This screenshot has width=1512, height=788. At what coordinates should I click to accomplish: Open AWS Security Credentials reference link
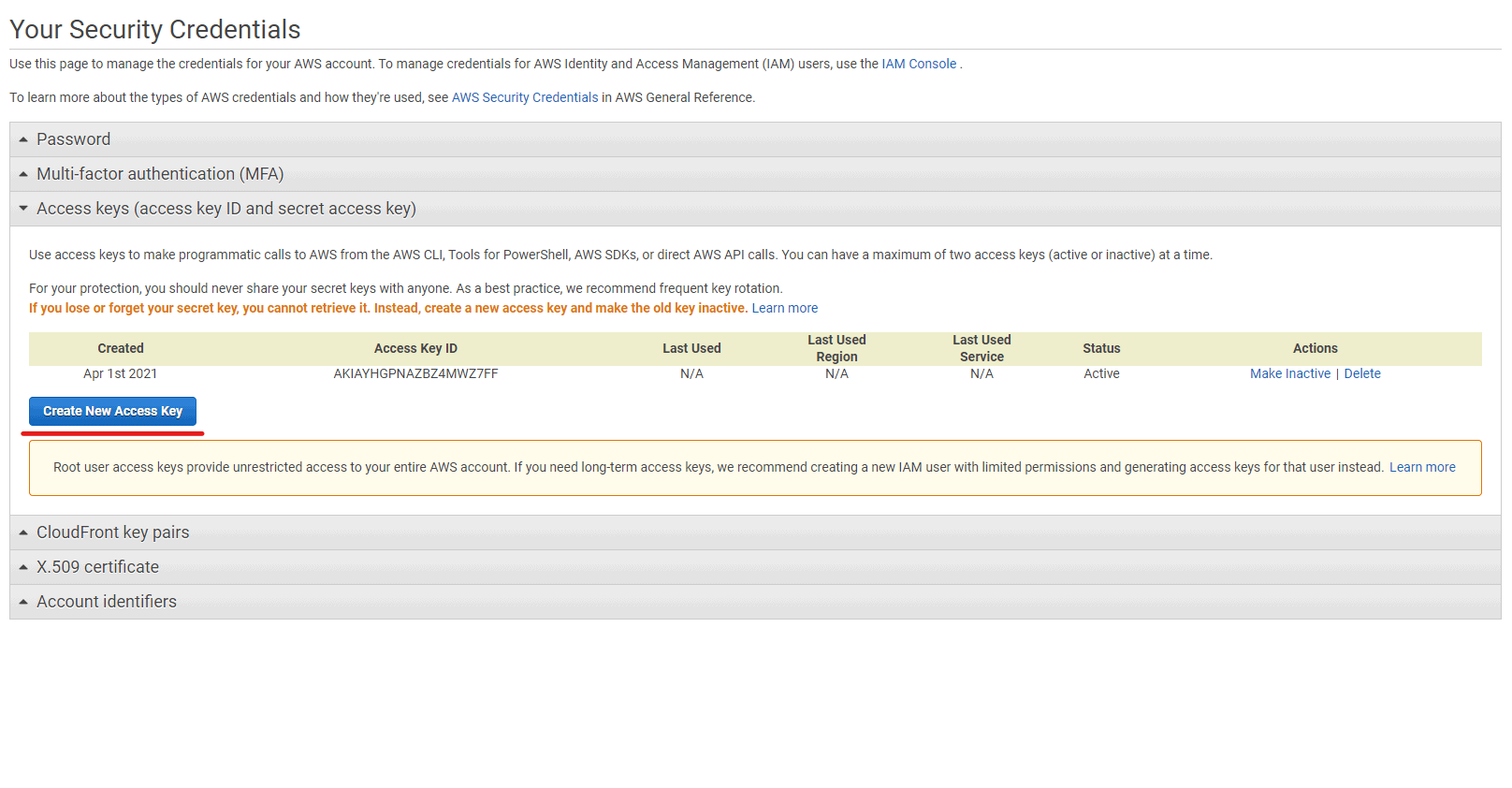tap(525, 97)
